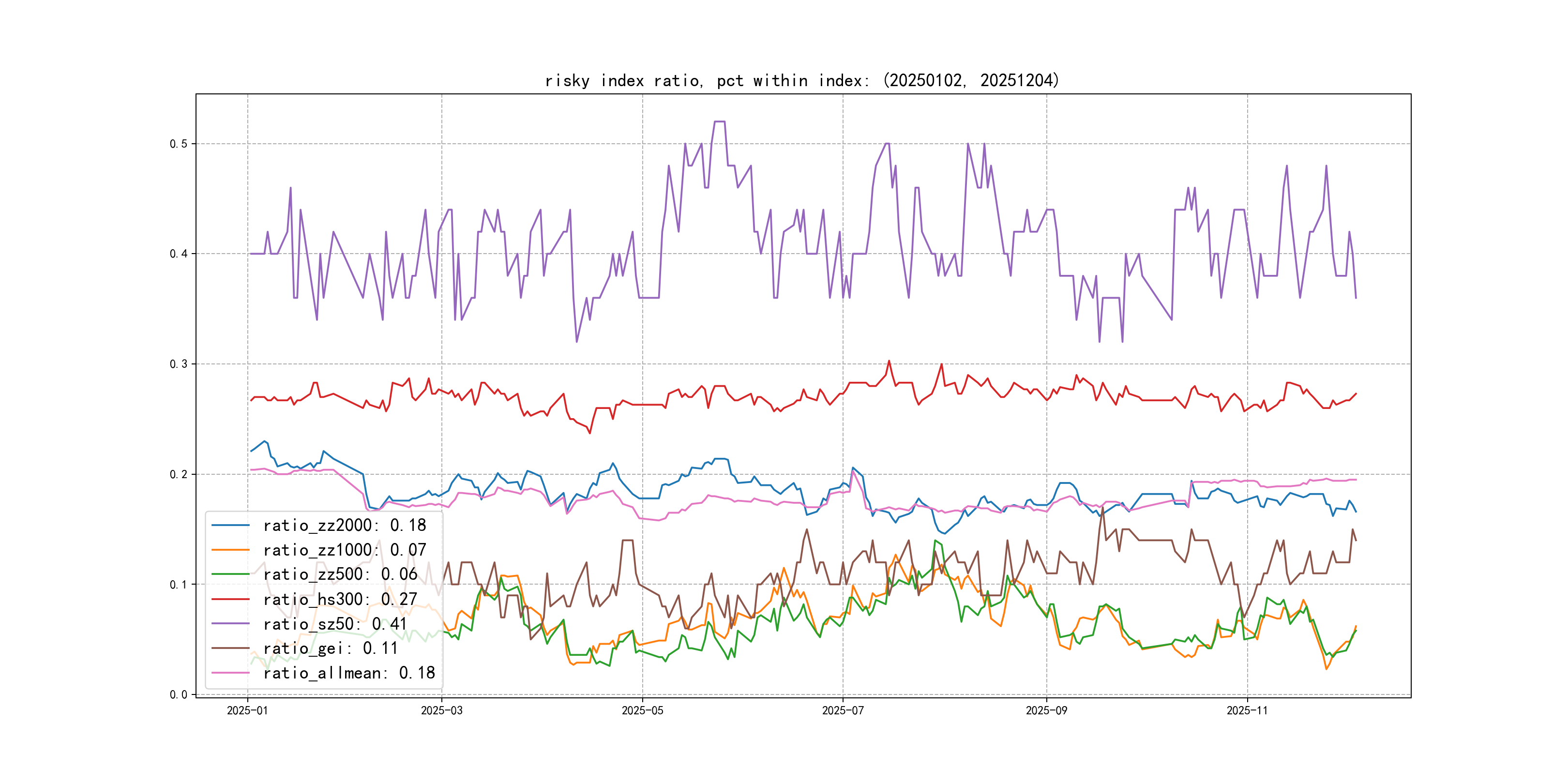Click the chart title 'risky index ratio'
The width and height of the screenshot is (1568, 784).
pyautogui.click(x=802, y=80)
